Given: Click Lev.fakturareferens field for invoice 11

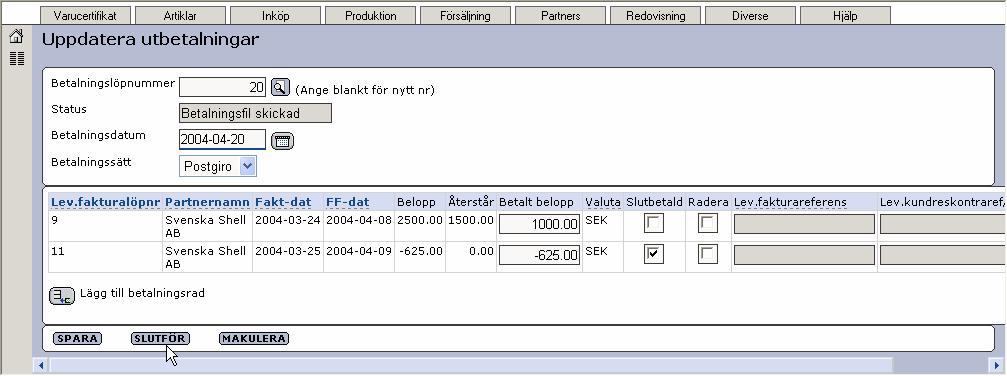Looking at the screenshot, I should [804, 255].
